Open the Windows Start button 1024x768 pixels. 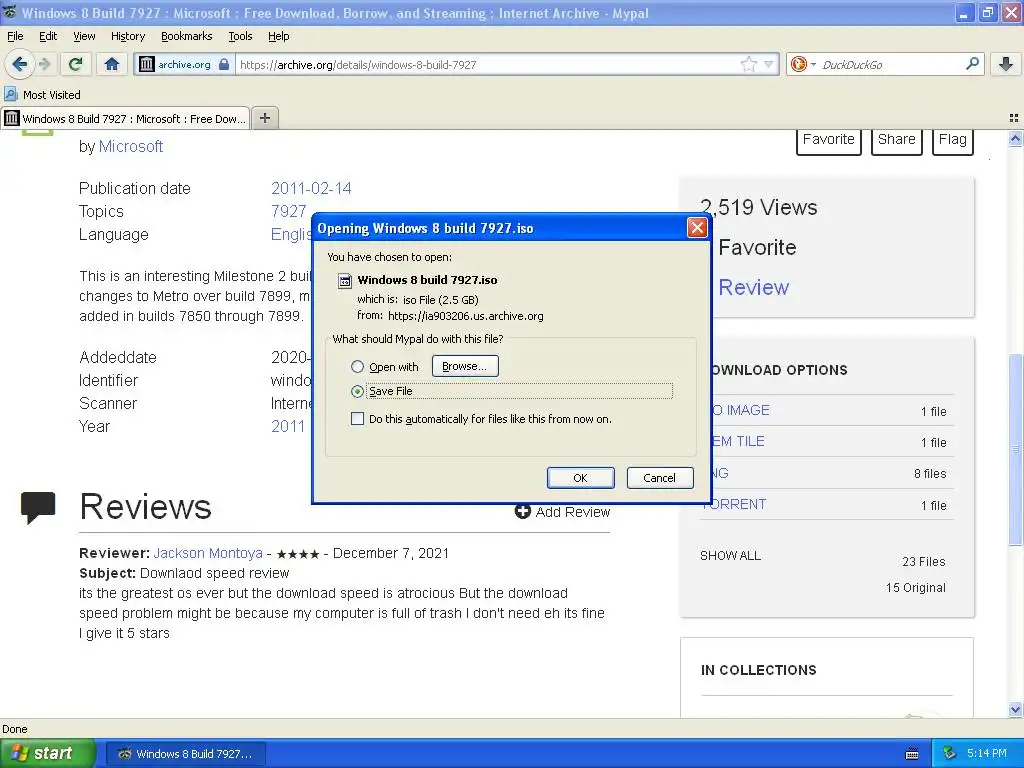48,753
